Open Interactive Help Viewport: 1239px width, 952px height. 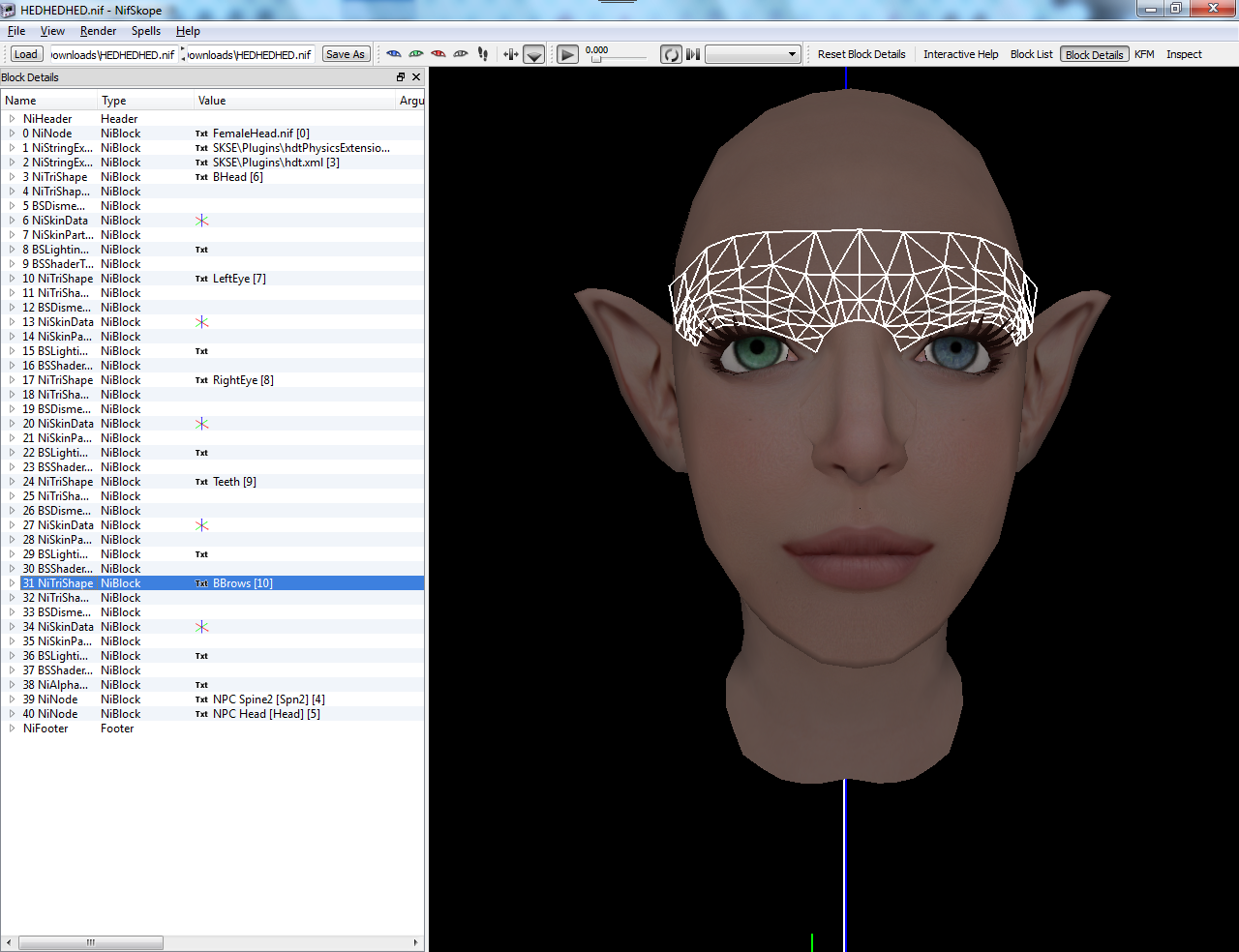click(960, 54)
